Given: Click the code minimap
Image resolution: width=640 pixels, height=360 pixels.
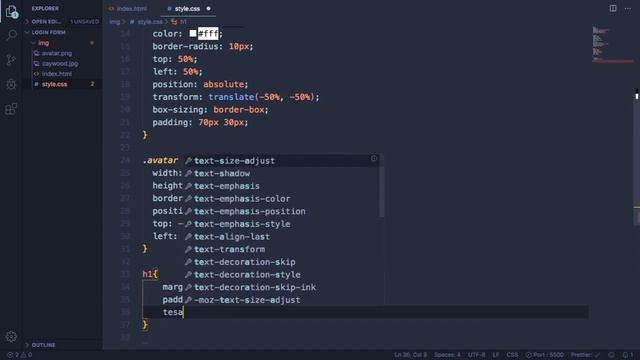Looking at the screenshot, I should (x=612, y=45).
